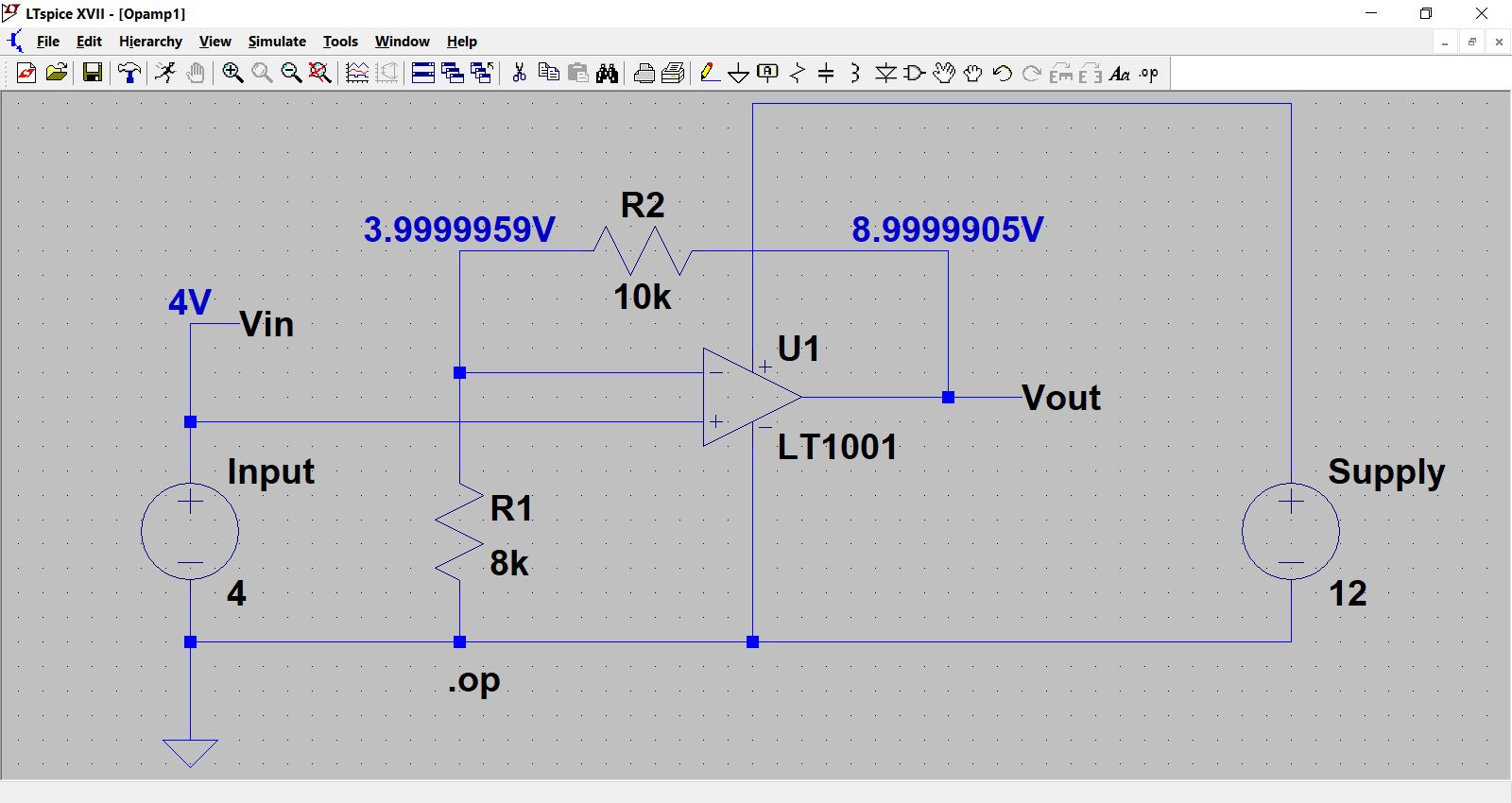Click the Find binoculars icon
1512x803 pixels.
pyautogui.click(x=608, y=73)
